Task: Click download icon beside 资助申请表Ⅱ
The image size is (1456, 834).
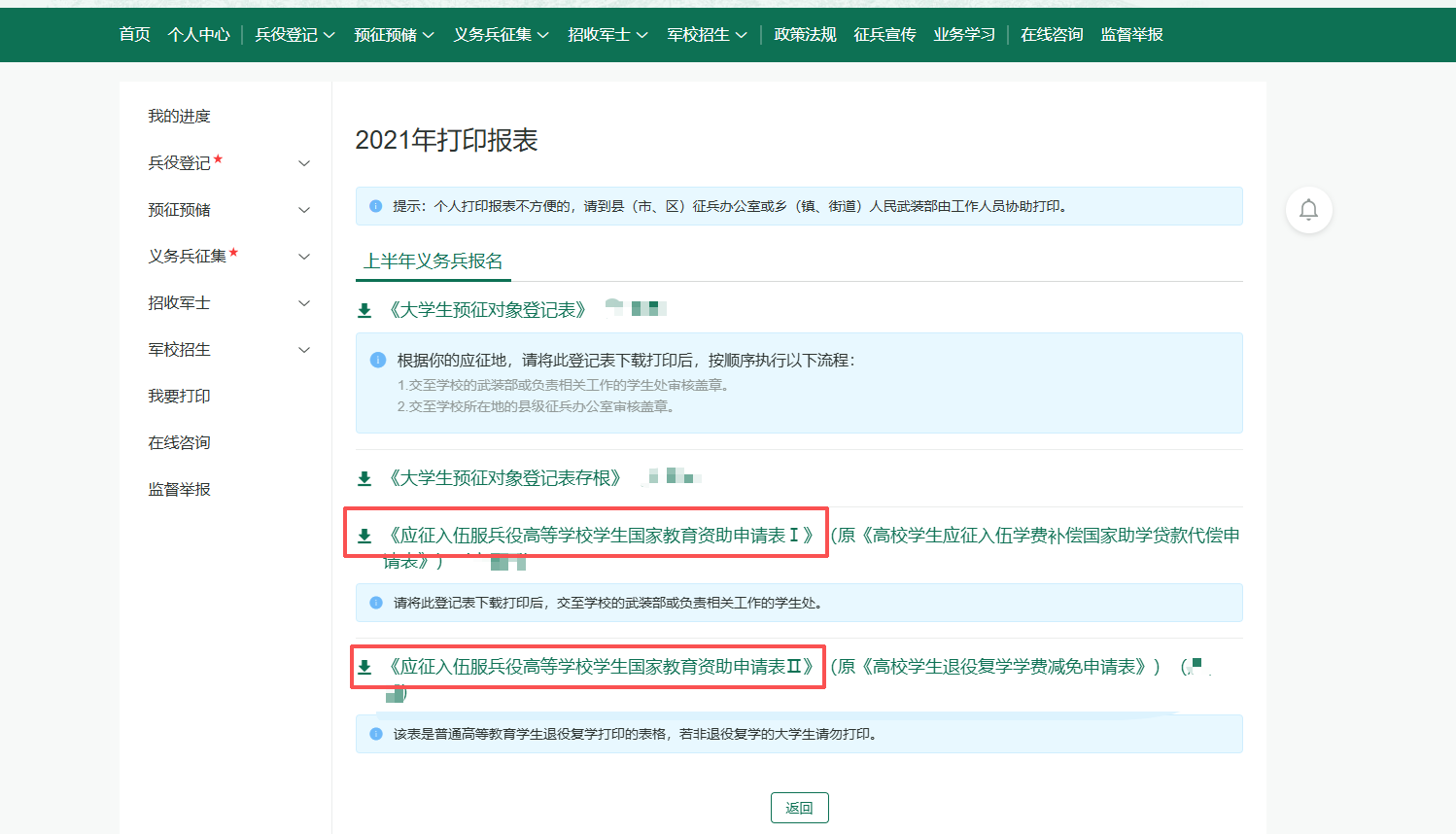Action: pyautogui.click(x=364, y=667)
